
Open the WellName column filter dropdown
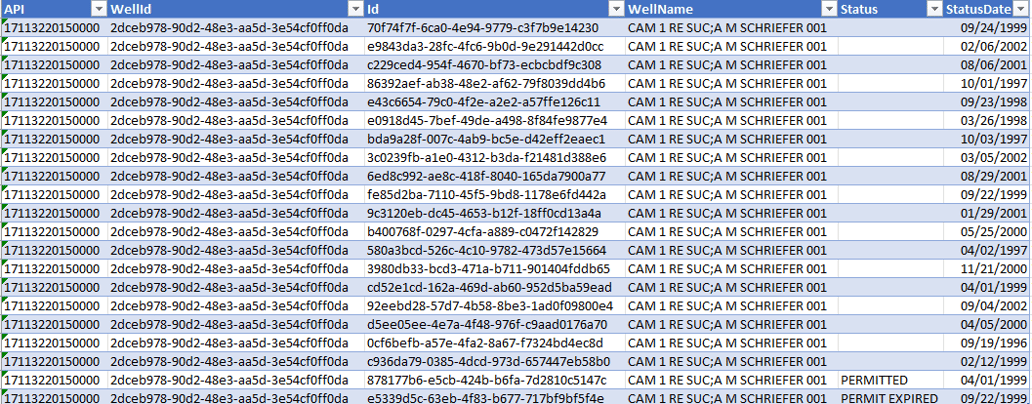(829, 9)
